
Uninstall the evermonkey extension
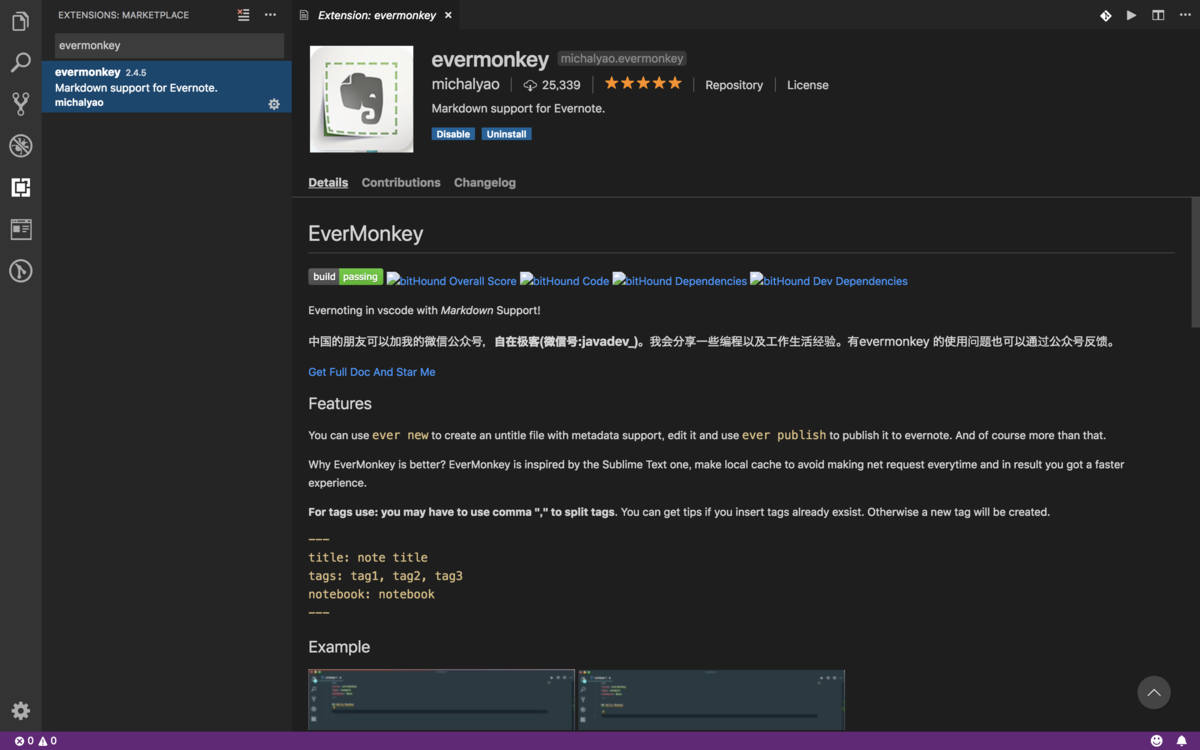pos(506,134)
